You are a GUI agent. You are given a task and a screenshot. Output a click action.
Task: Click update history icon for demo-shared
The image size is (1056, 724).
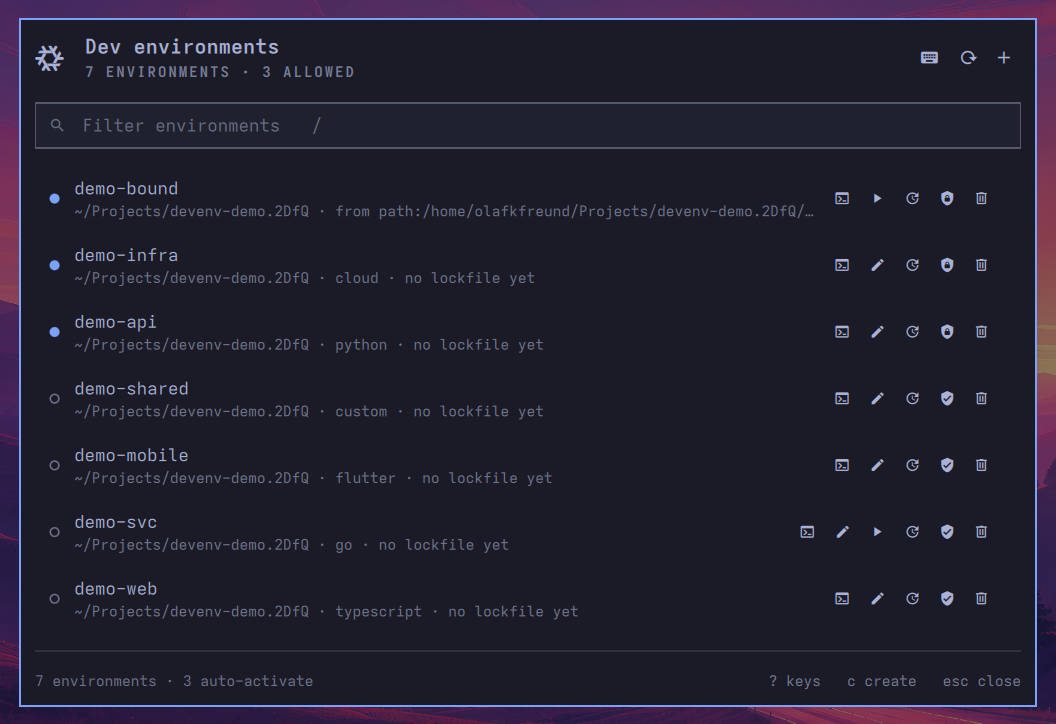[x=912, y=398]
